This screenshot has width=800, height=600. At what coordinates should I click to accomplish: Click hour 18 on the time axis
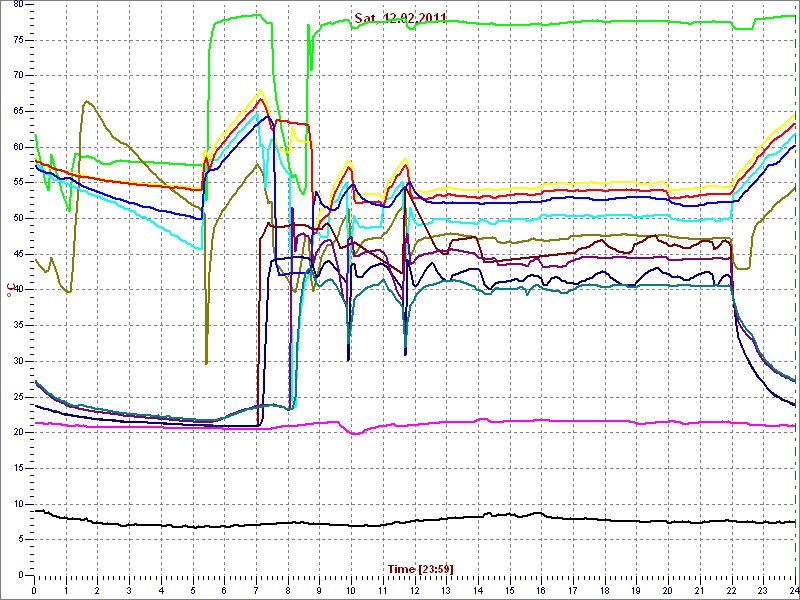604,591
